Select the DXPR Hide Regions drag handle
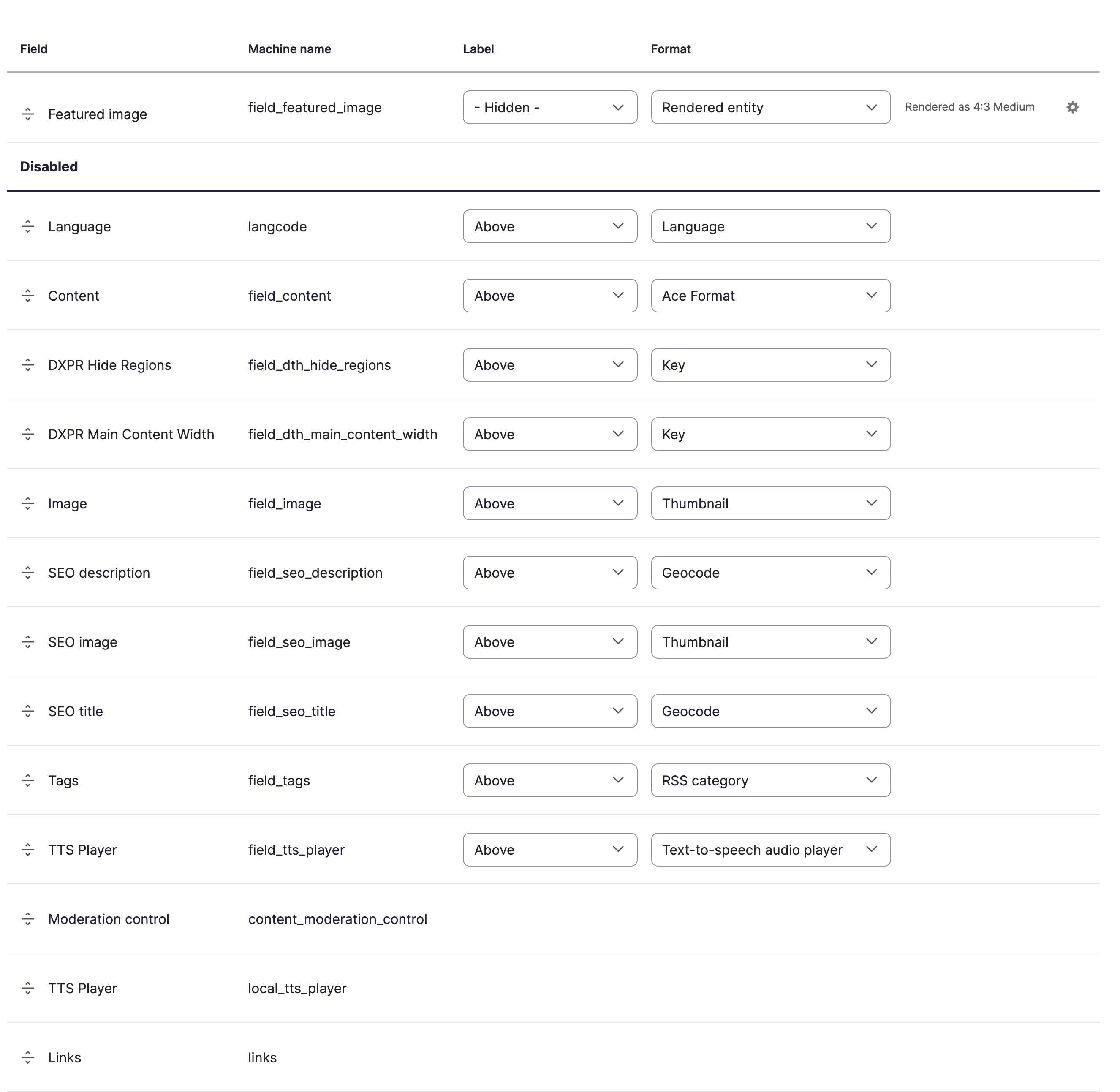 click(x=27, y=365)
